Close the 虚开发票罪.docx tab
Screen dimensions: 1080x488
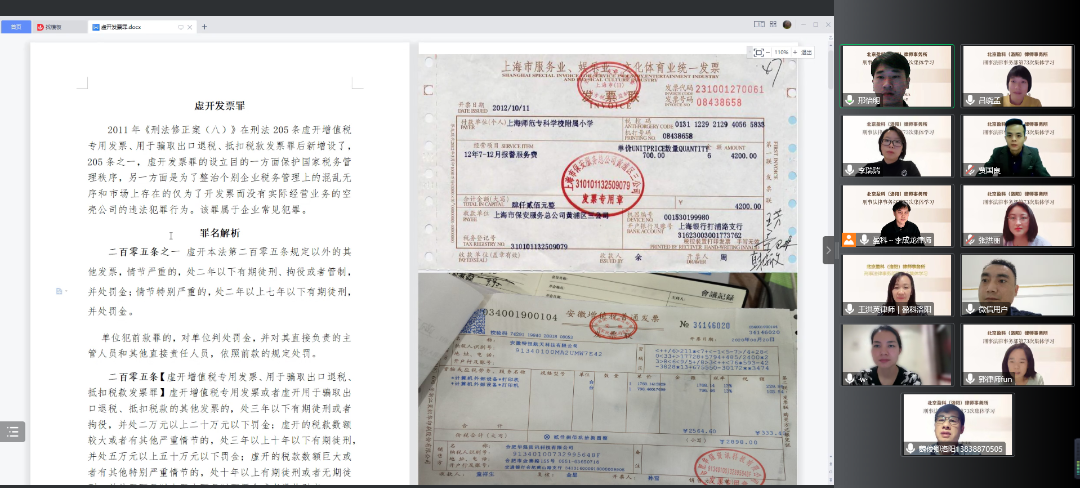190,27
